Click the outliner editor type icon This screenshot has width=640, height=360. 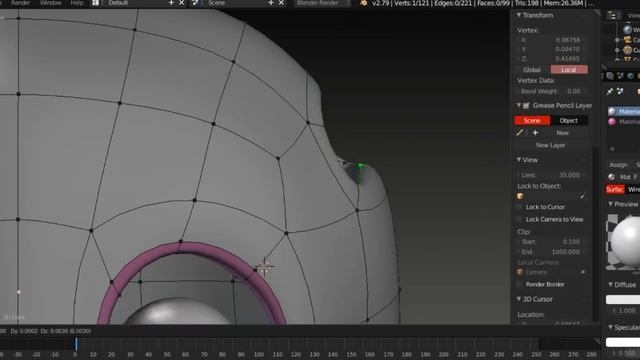pyautogui.click(x=612, y=16)
